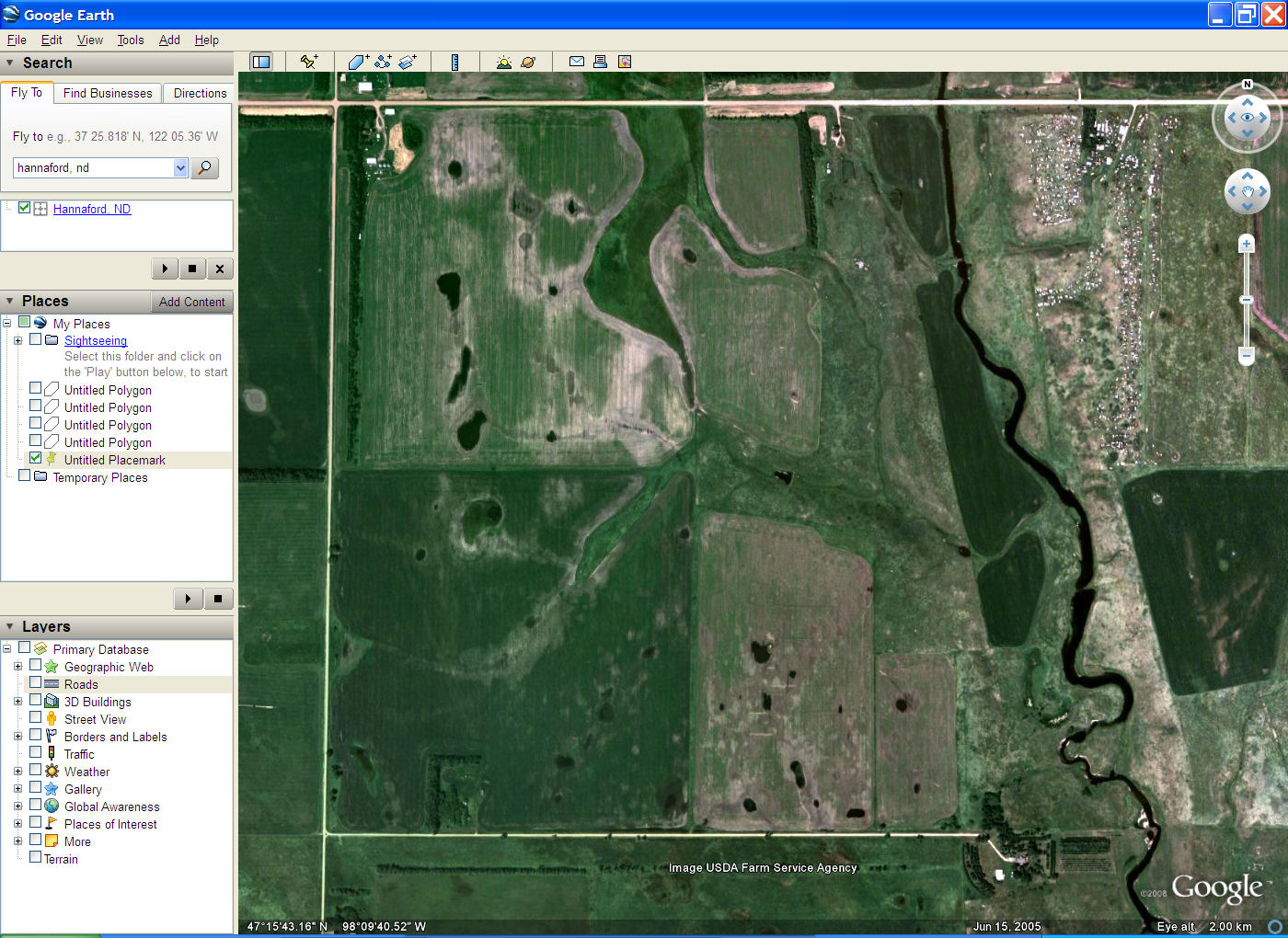The image size is (1288, 938).
Task: Expand the Global Awareness layer node
Action: pos(17,806)
